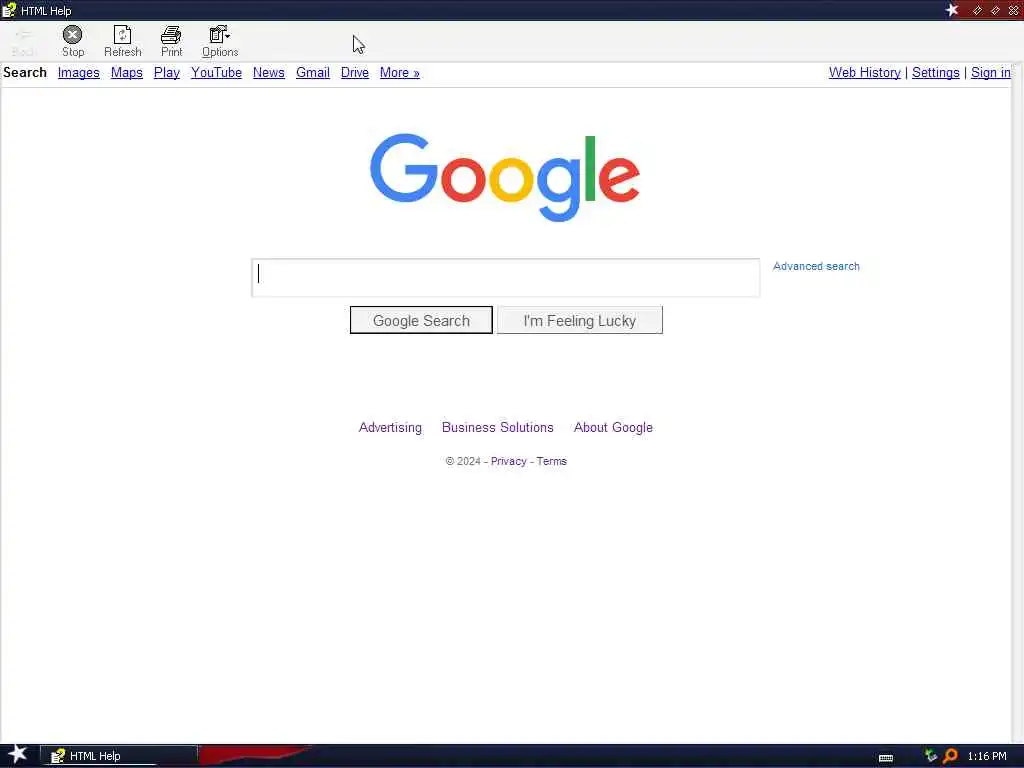Click the greyed-out Back toolbar button
Image resolution: width=1024 pixels, height=768 pixels.
point(23,41)
